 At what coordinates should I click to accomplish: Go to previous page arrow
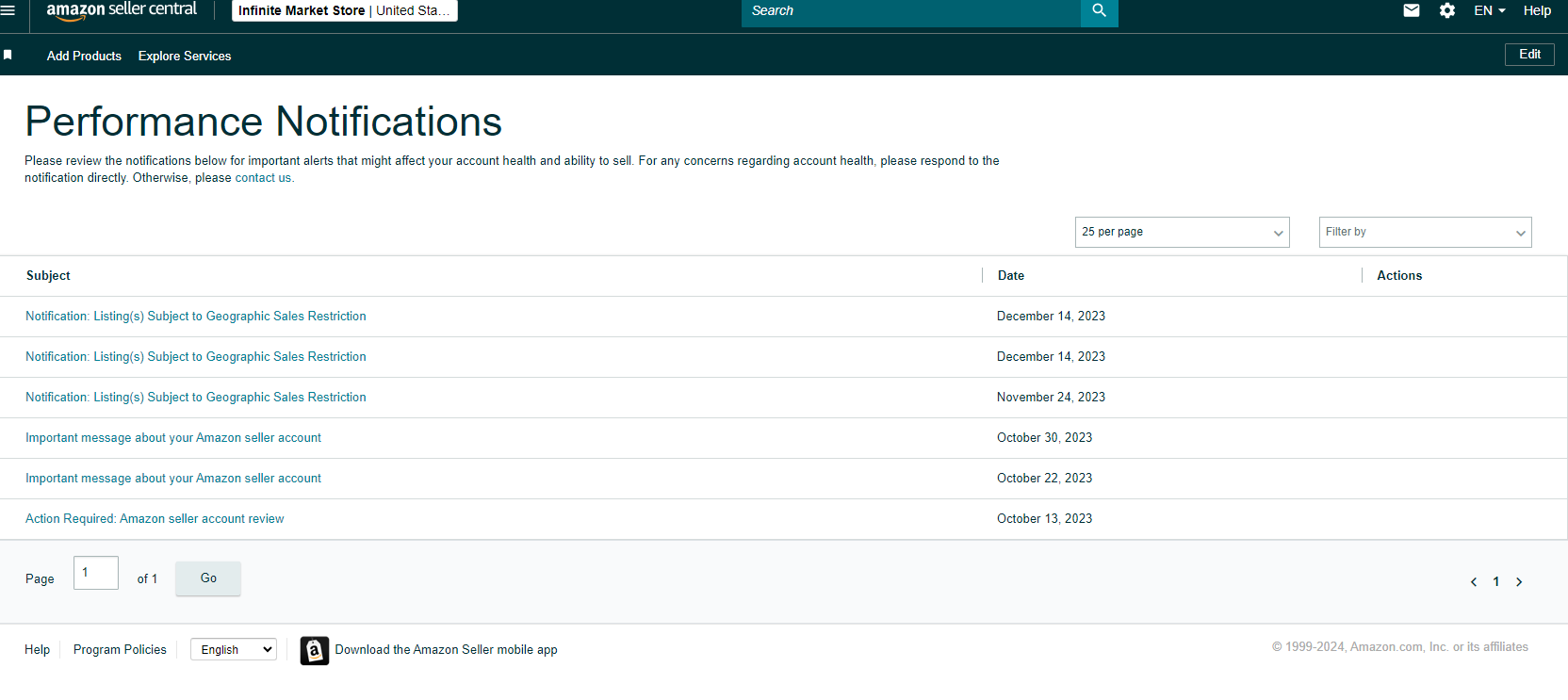[1474, 582]
